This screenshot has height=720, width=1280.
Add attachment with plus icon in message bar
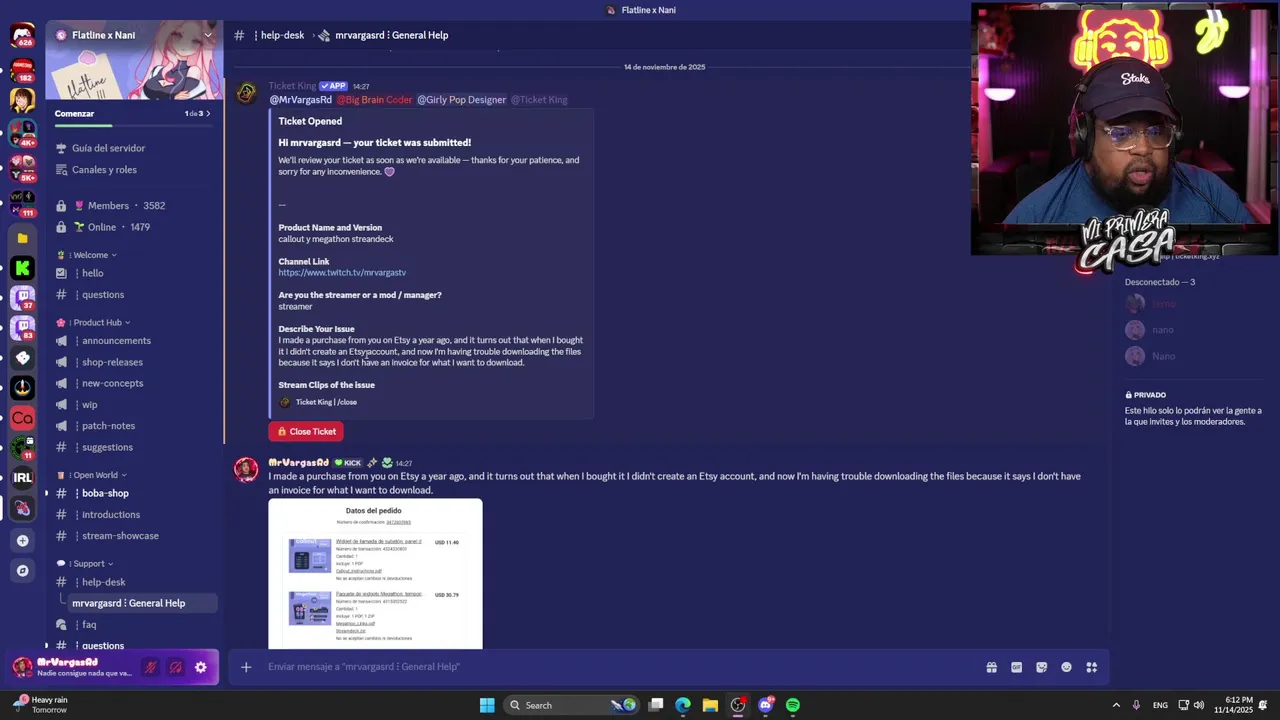click(246, 667)
